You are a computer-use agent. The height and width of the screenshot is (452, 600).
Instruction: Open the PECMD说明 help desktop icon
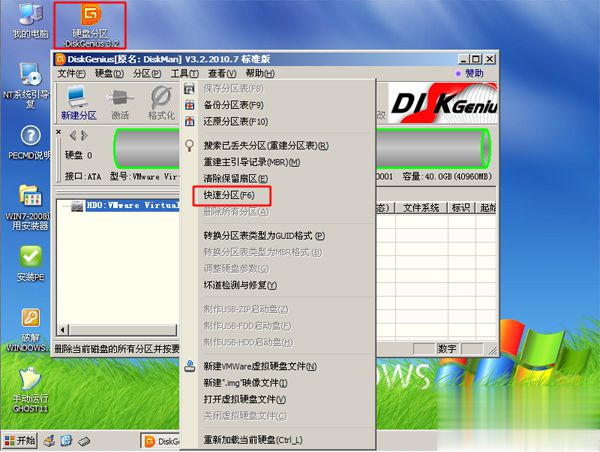[29, 142]
